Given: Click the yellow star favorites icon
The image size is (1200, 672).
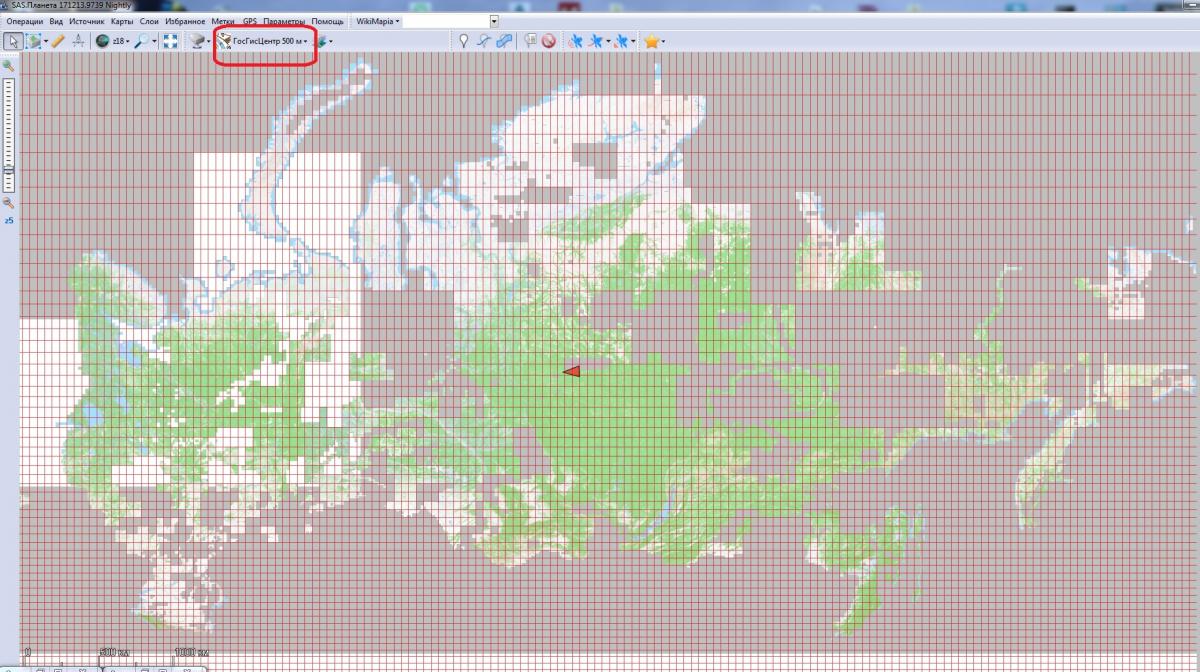Looking at the screenshot, I should click(x=651, y=41).
